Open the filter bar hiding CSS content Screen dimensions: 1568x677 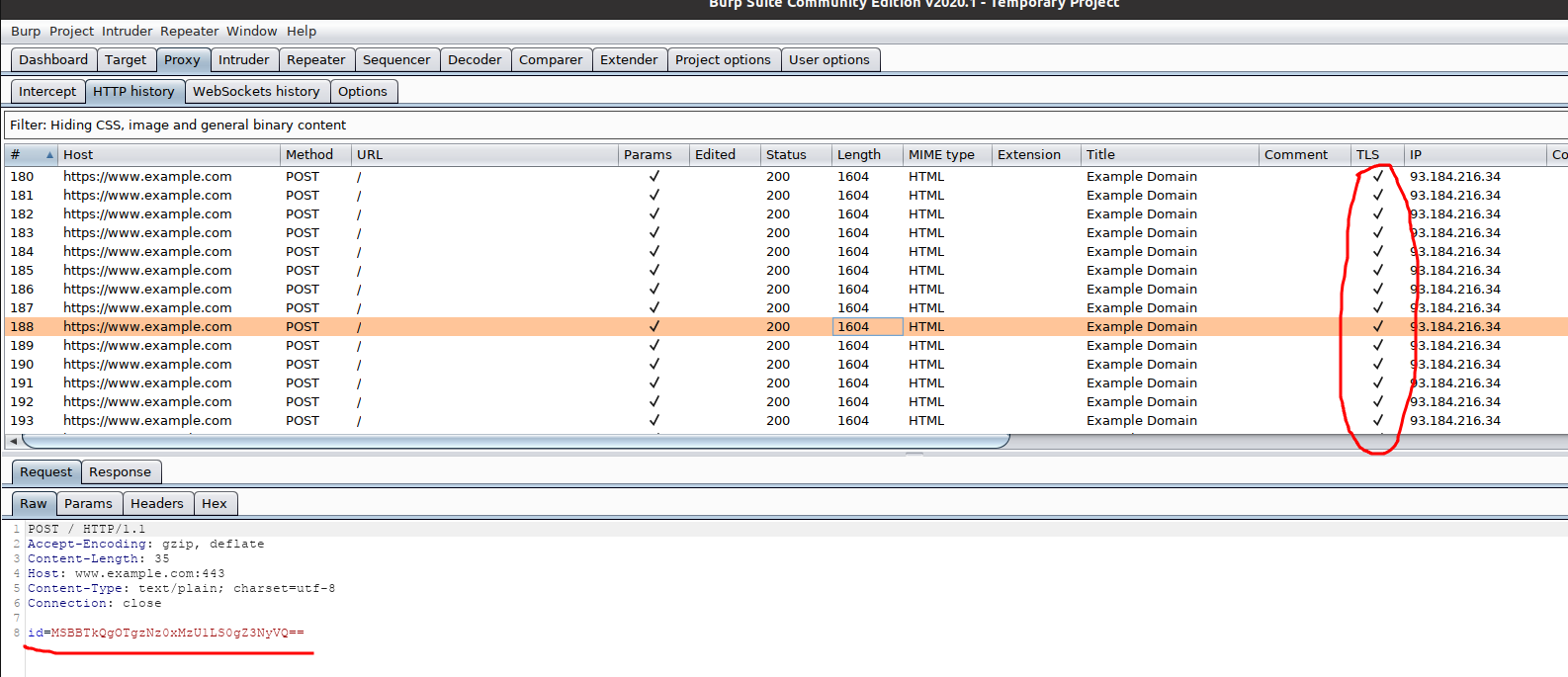click(786, 126)
